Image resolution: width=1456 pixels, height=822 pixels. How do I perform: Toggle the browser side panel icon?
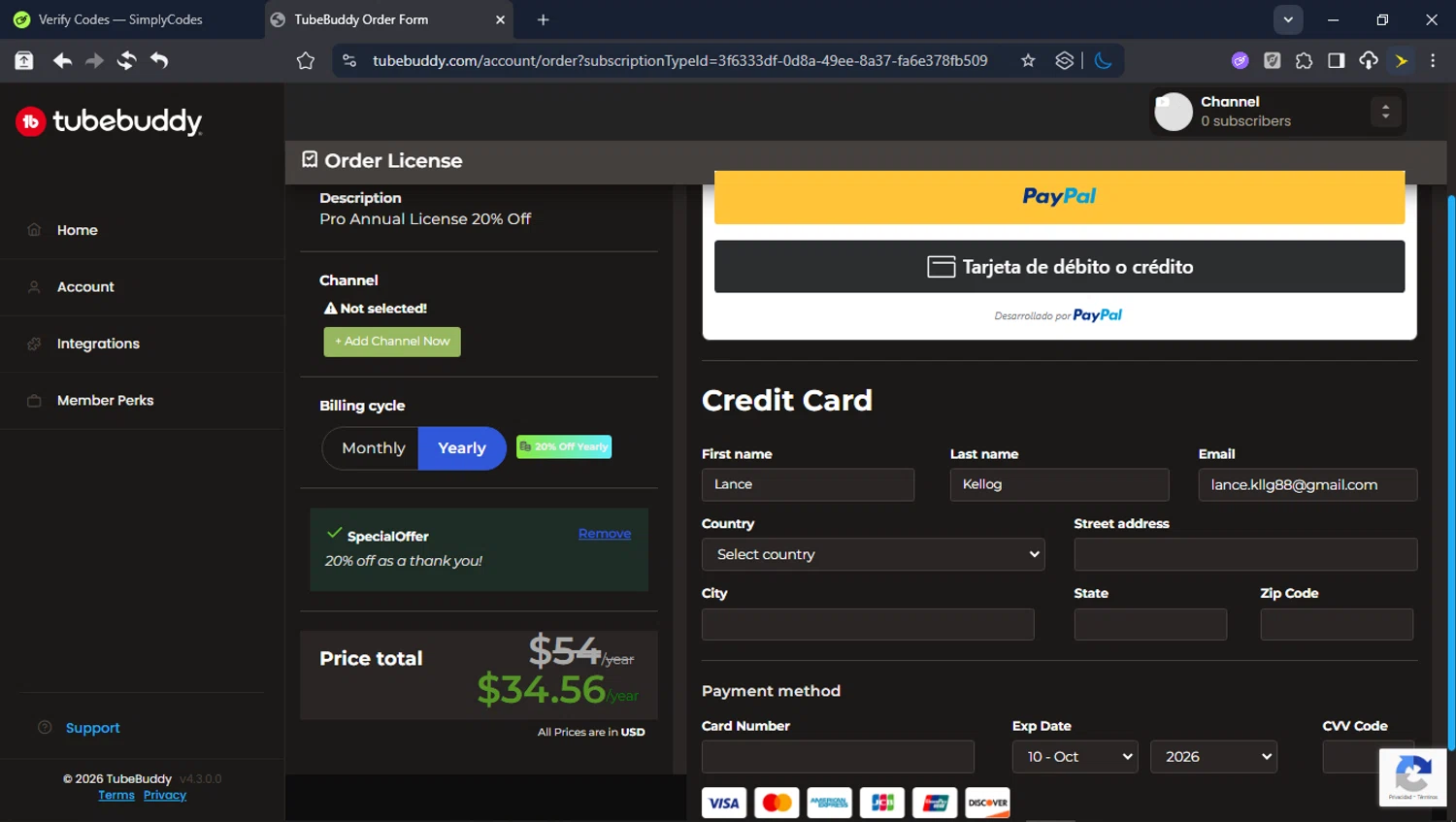coord(1336,61)
